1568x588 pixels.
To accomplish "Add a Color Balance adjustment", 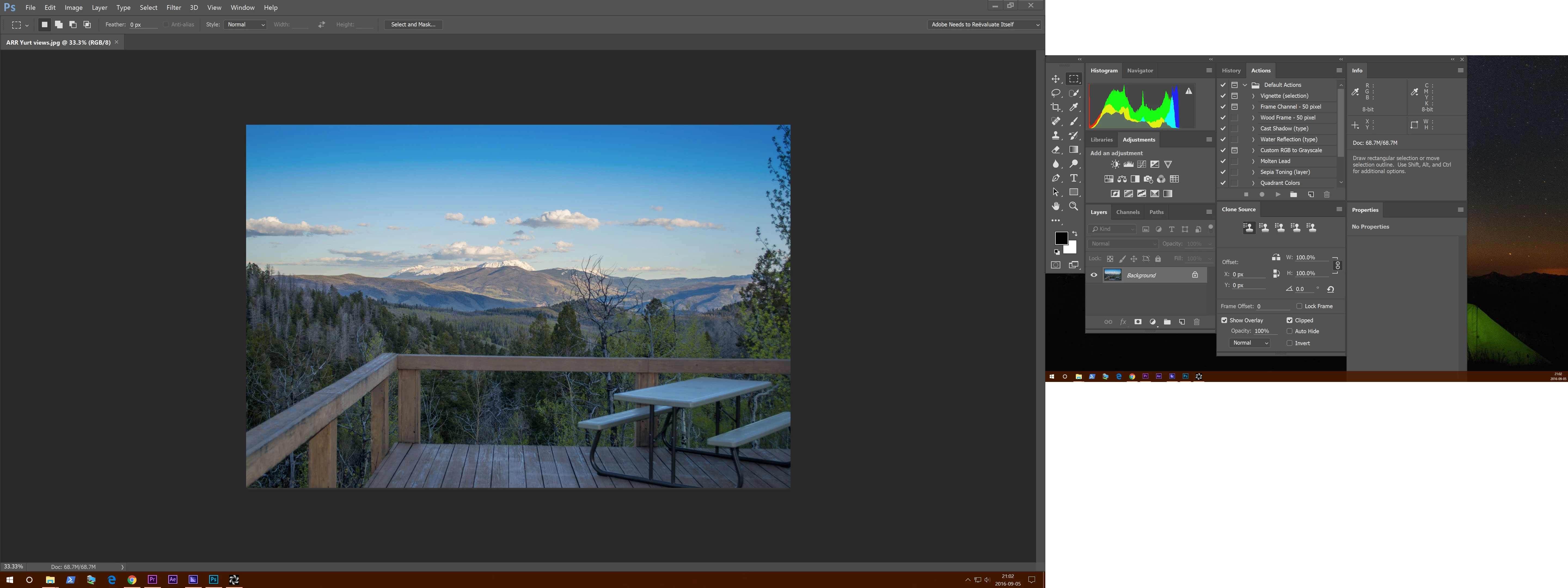I will tap(1122, 179).
